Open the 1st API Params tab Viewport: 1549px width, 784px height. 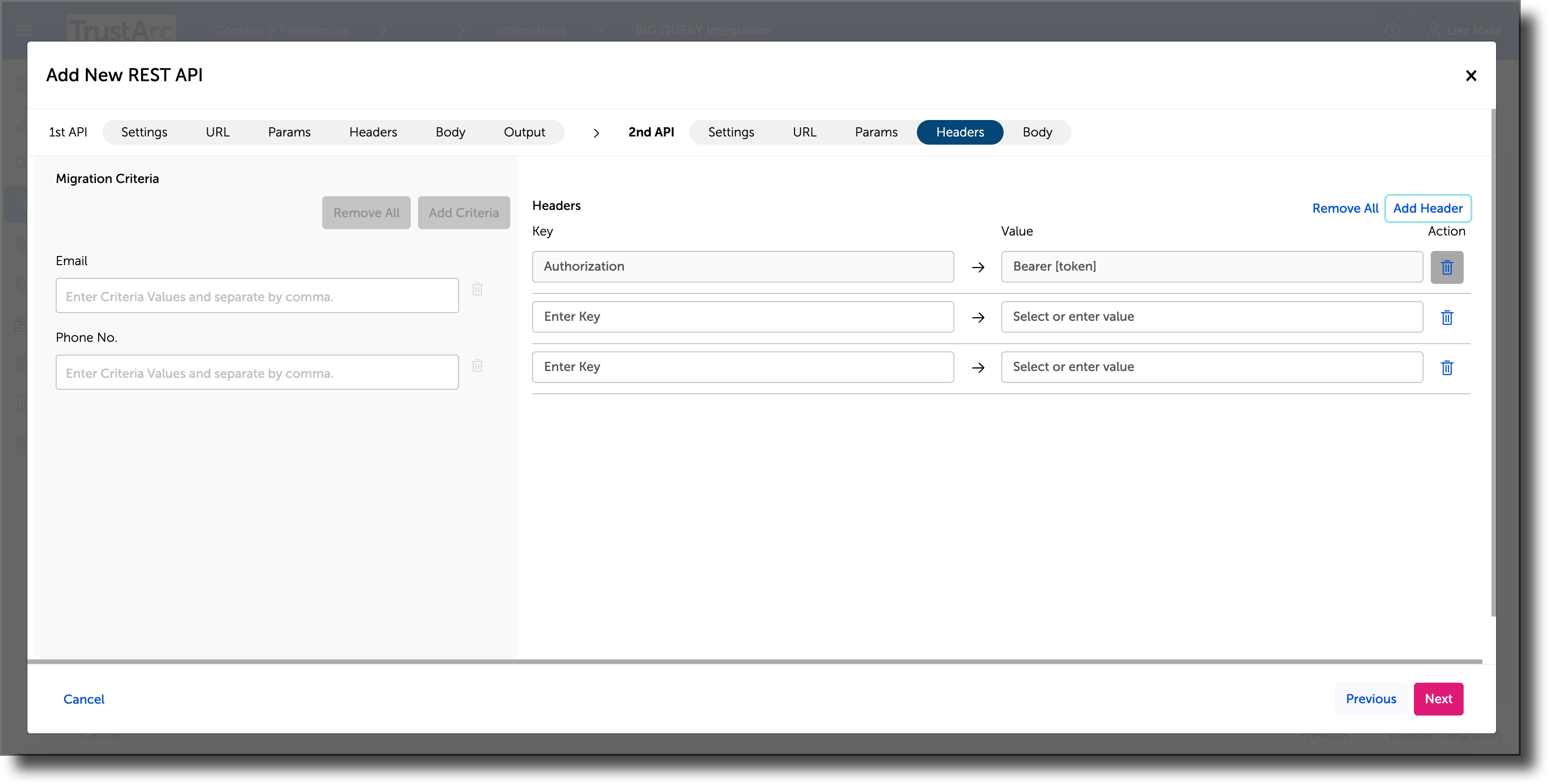[289, 132]
